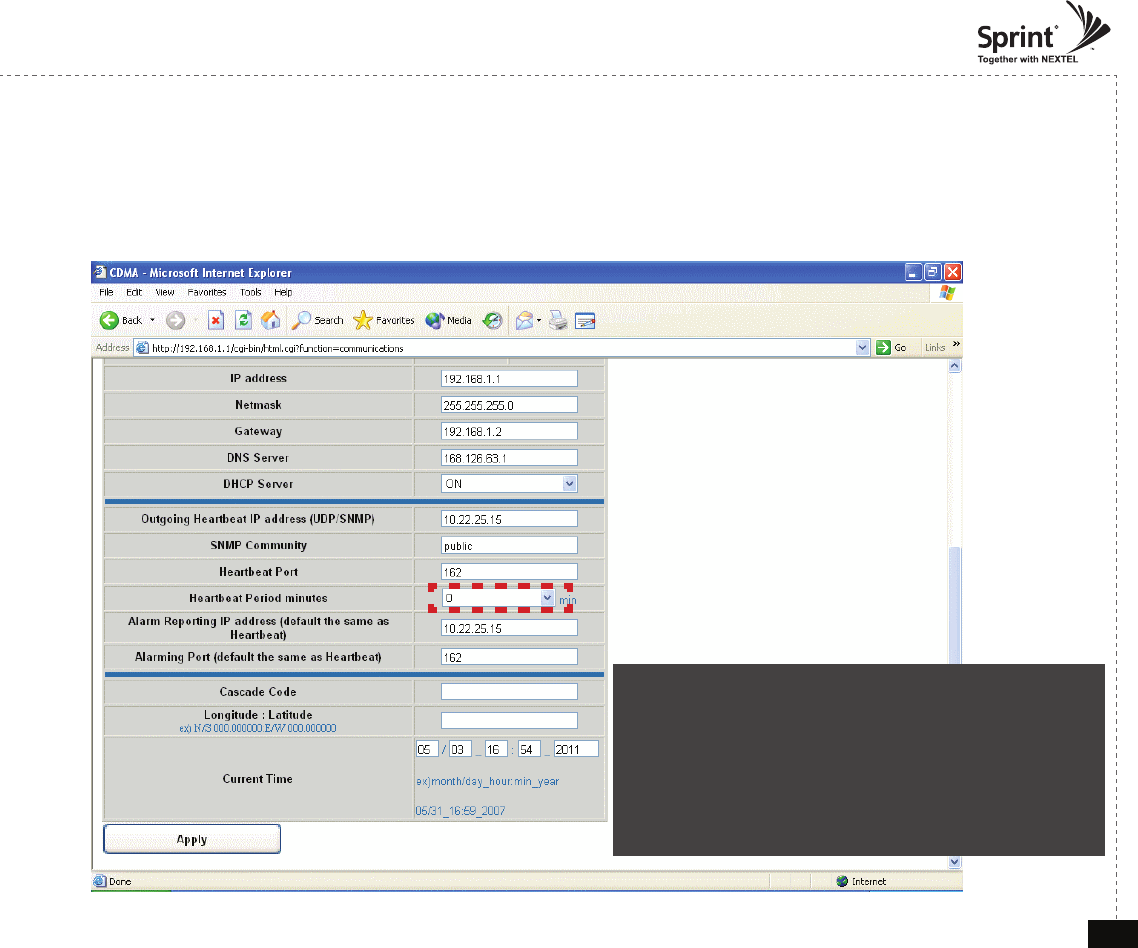Expand the DHCP Server dropdown
Screen dimensions: 1138x948
(x=569, y=484)
